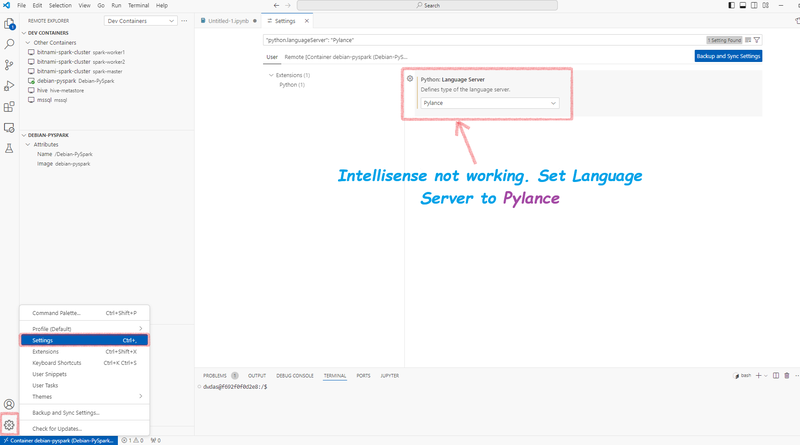Screen dimensions: 800x445
Task: Open the Remote Explorer icon
Action: coord(9,128)
